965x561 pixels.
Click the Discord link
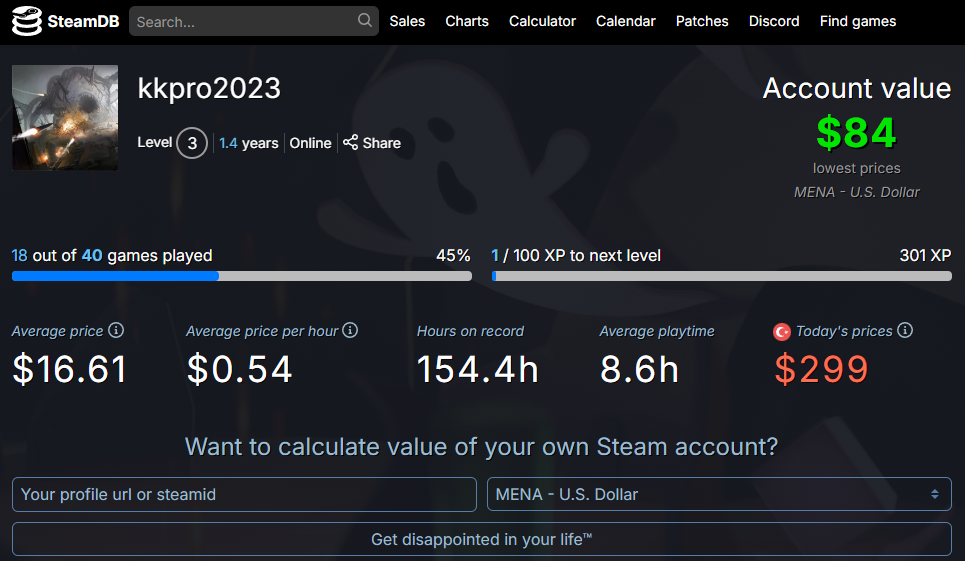click(774, 21)
